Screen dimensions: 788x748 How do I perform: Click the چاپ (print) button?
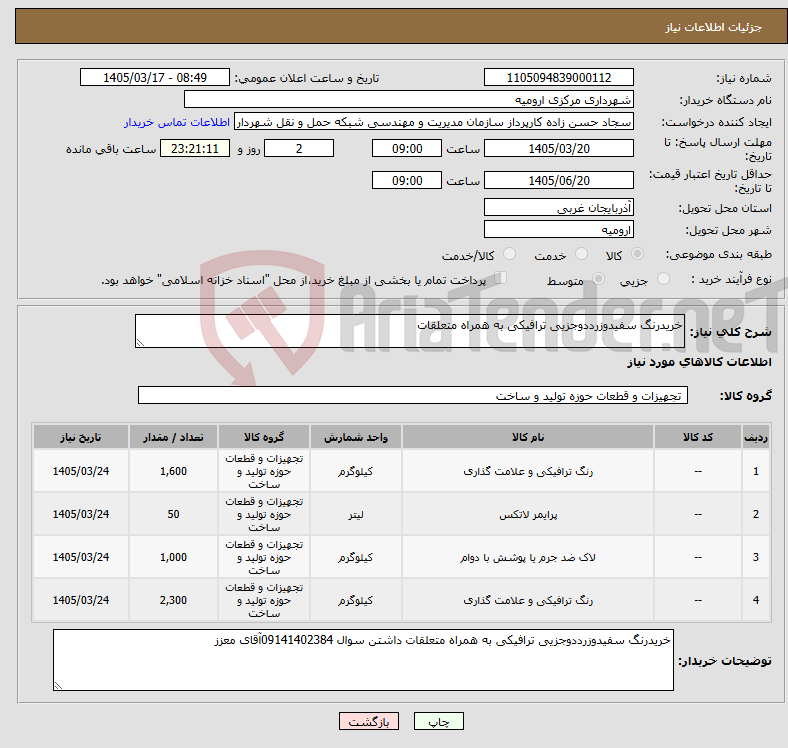coord(438,721)
